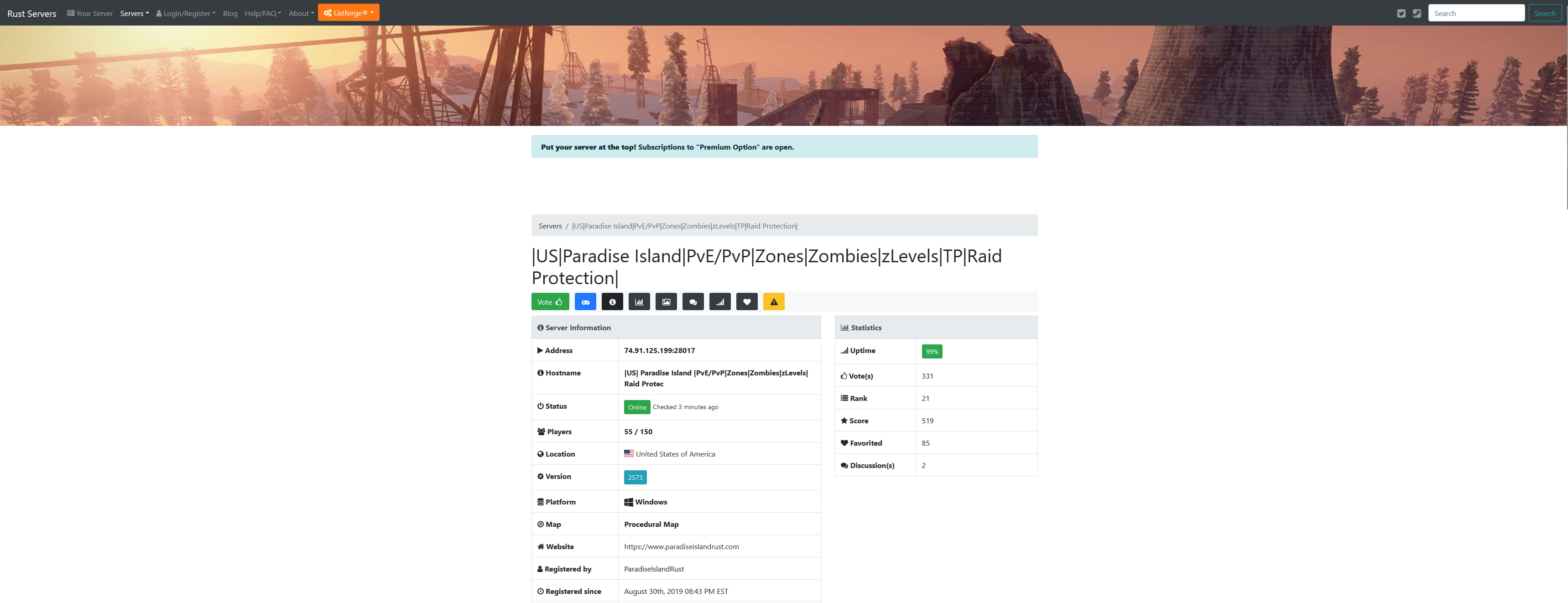1568x603 pixels.
Task: Expand the Help/FAQ dropdown
Action: coord(263,13)
